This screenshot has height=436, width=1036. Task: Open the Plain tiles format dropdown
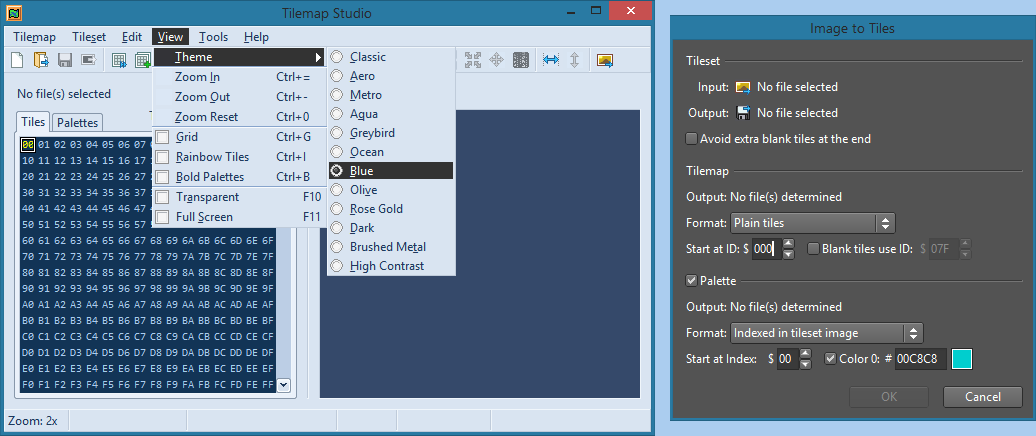click(812, 222)
